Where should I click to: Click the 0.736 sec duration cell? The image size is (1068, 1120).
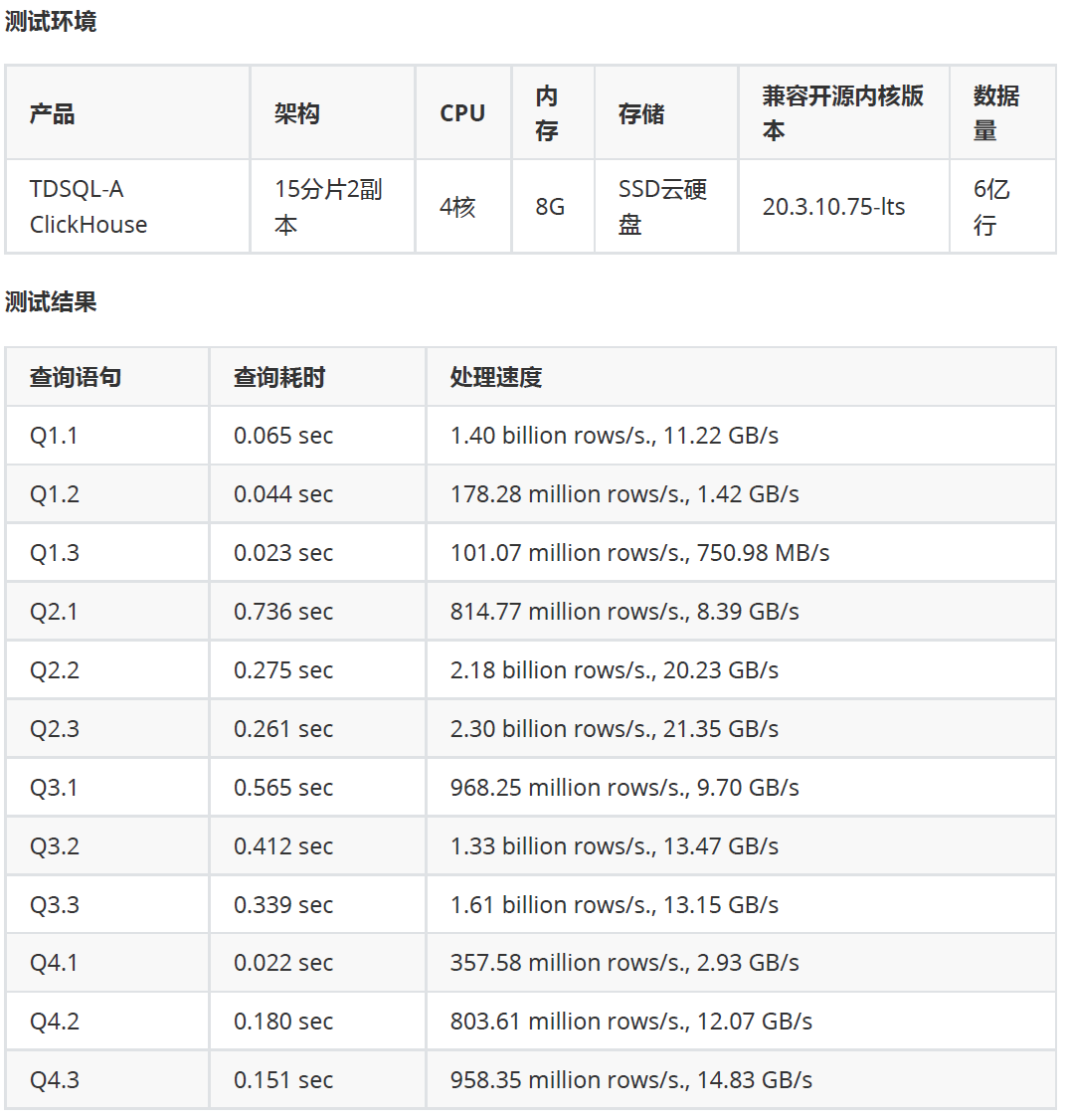click(317, 612)
